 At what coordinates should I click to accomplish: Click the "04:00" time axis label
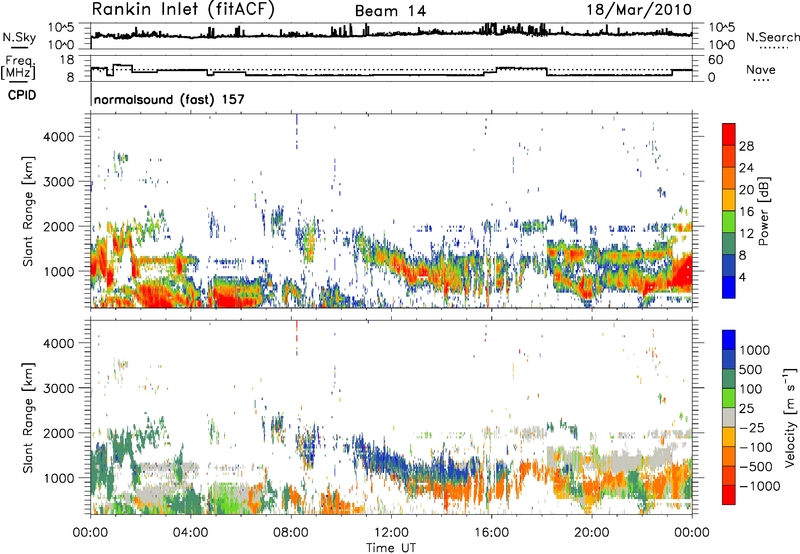point(190,533)
